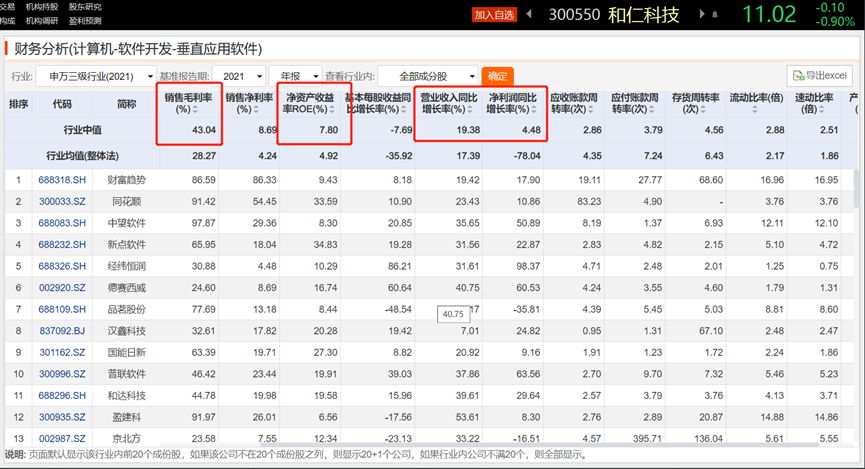Sort by 应收账款周转率 arrows

pyautogui.click(x=591, y=110)
